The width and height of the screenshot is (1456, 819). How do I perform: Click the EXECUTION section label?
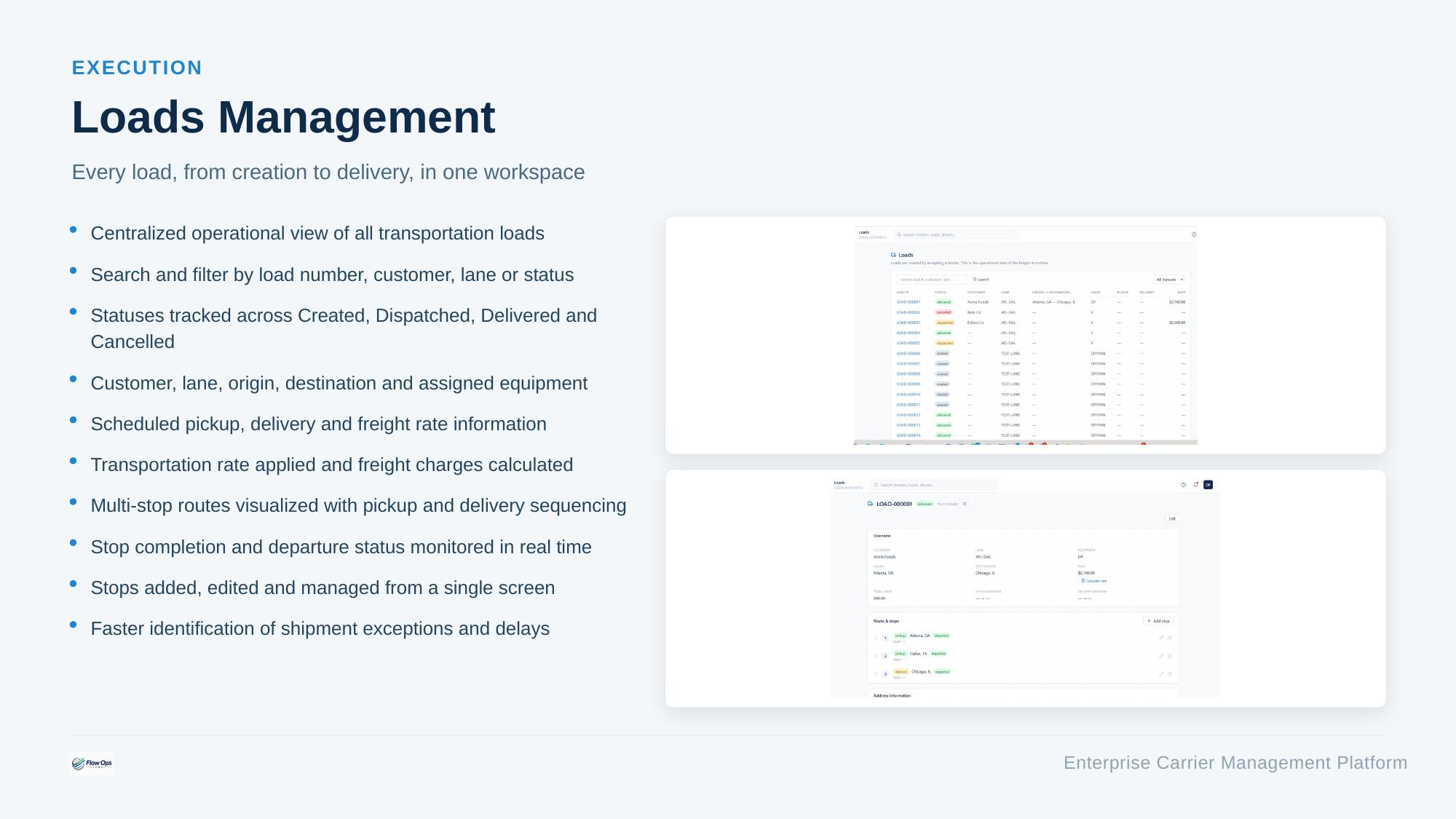(x=137, y=68)
